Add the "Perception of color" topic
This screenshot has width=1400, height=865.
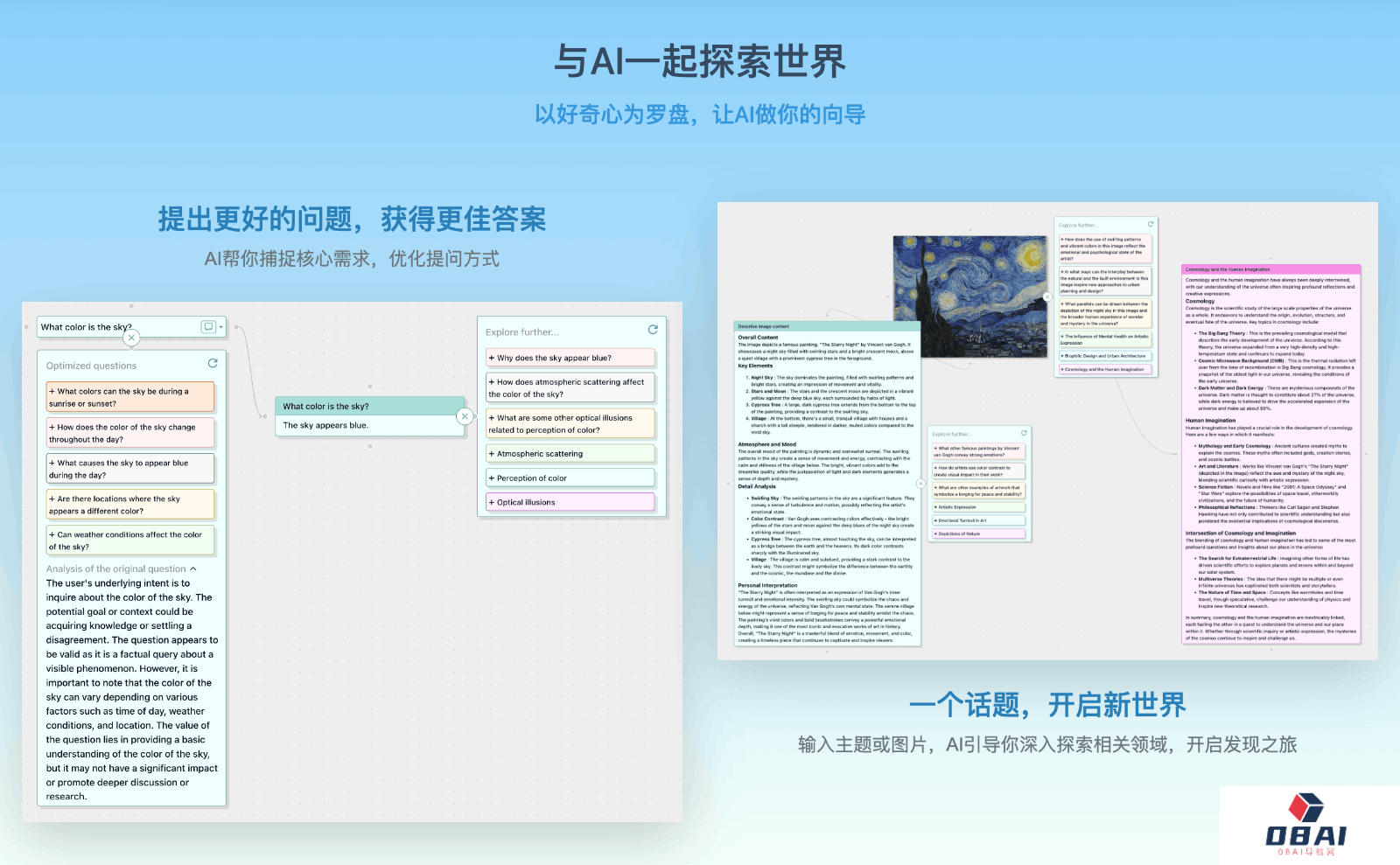(x=570, y=478)
